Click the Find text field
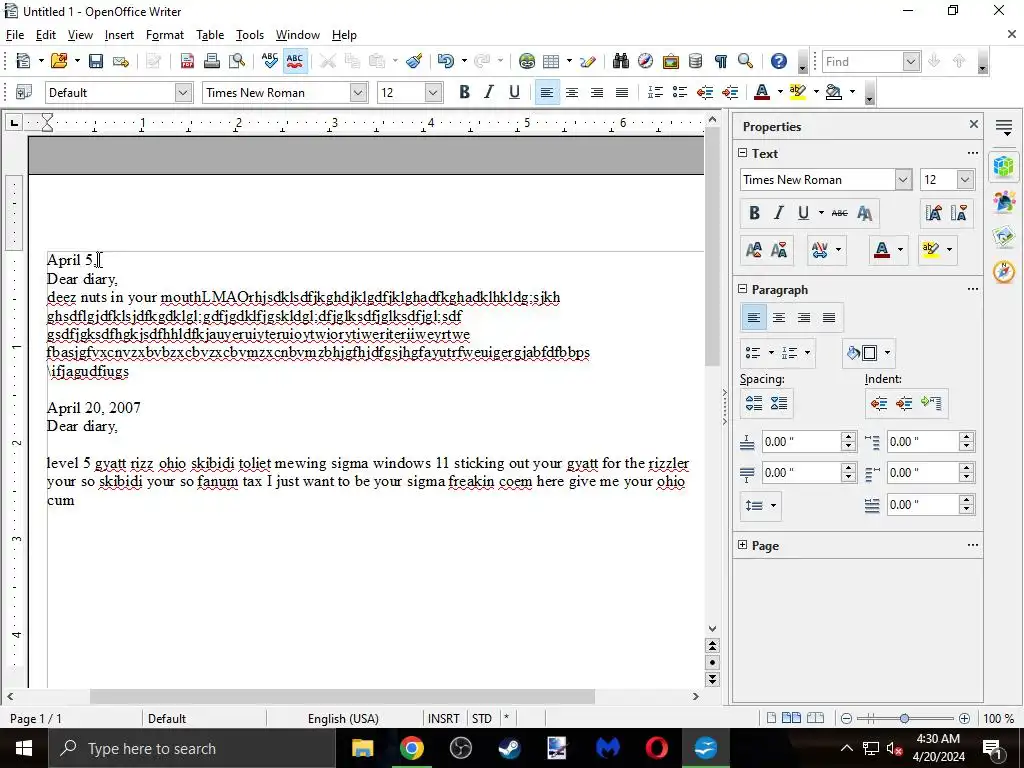Viewport: 1024px width, 768px height. [863, 61]
